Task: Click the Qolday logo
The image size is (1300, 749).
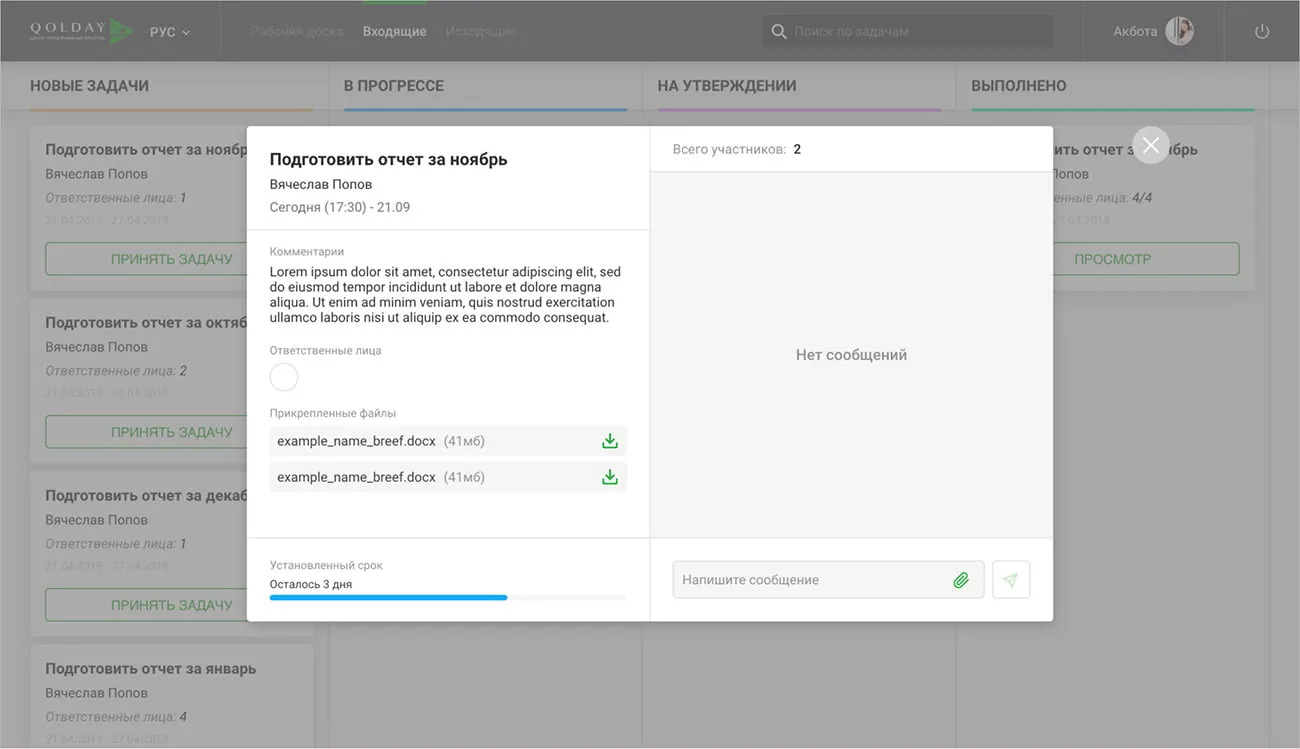Action: pos(82,31)
